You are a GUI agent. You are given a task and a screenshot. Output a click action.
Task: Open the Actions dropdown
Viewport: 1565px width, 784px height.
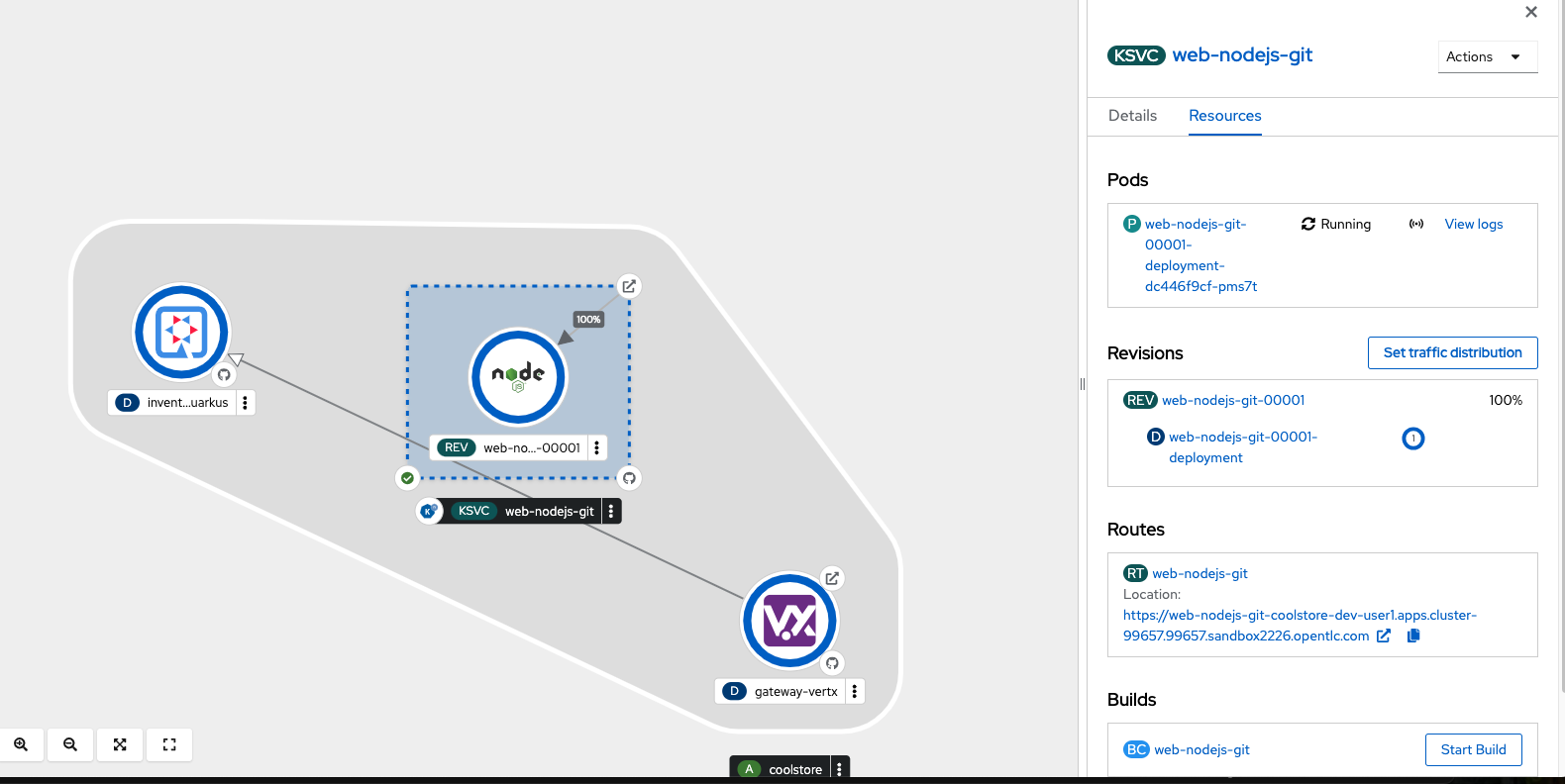[x=1487, y=56]
